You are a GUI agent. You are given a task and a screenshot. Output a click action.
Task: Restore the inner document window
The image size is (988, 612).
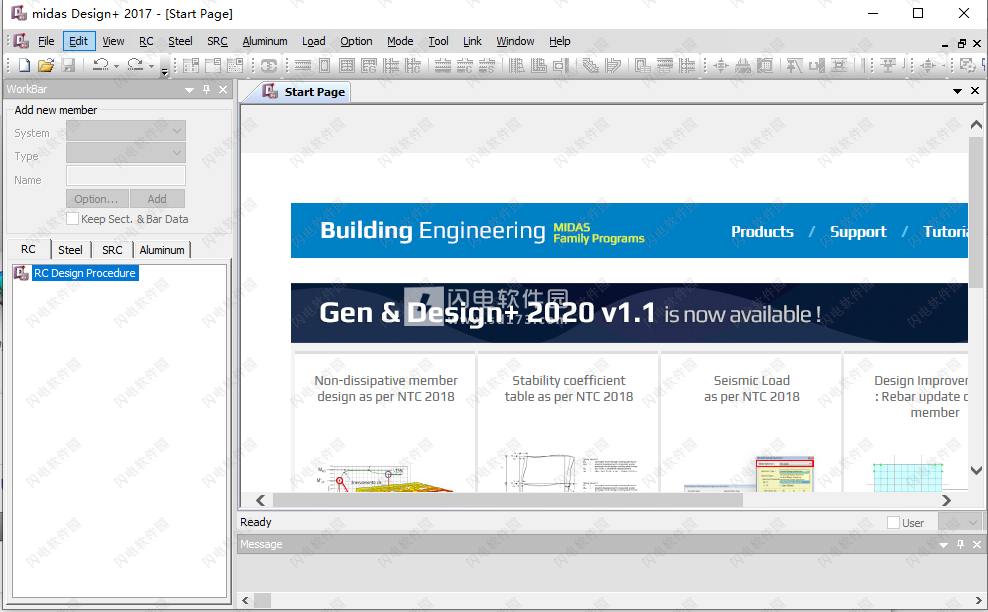coord(962,43)
